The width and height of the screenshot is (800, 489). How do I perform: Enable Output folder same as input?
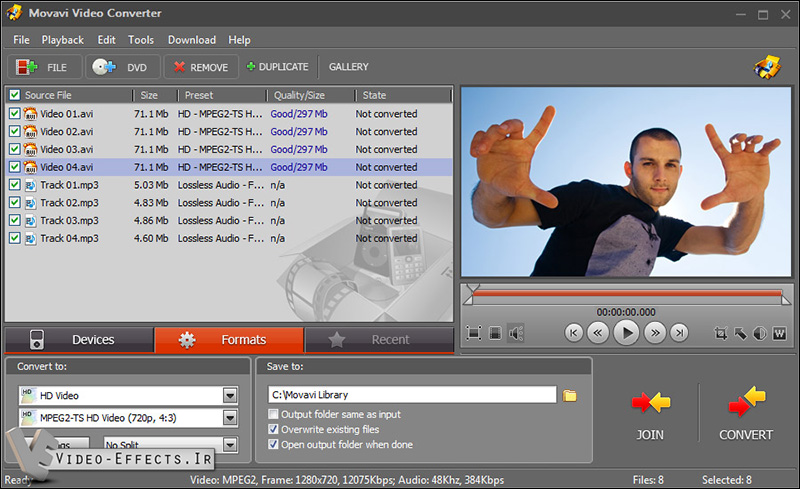coord(273,414)
